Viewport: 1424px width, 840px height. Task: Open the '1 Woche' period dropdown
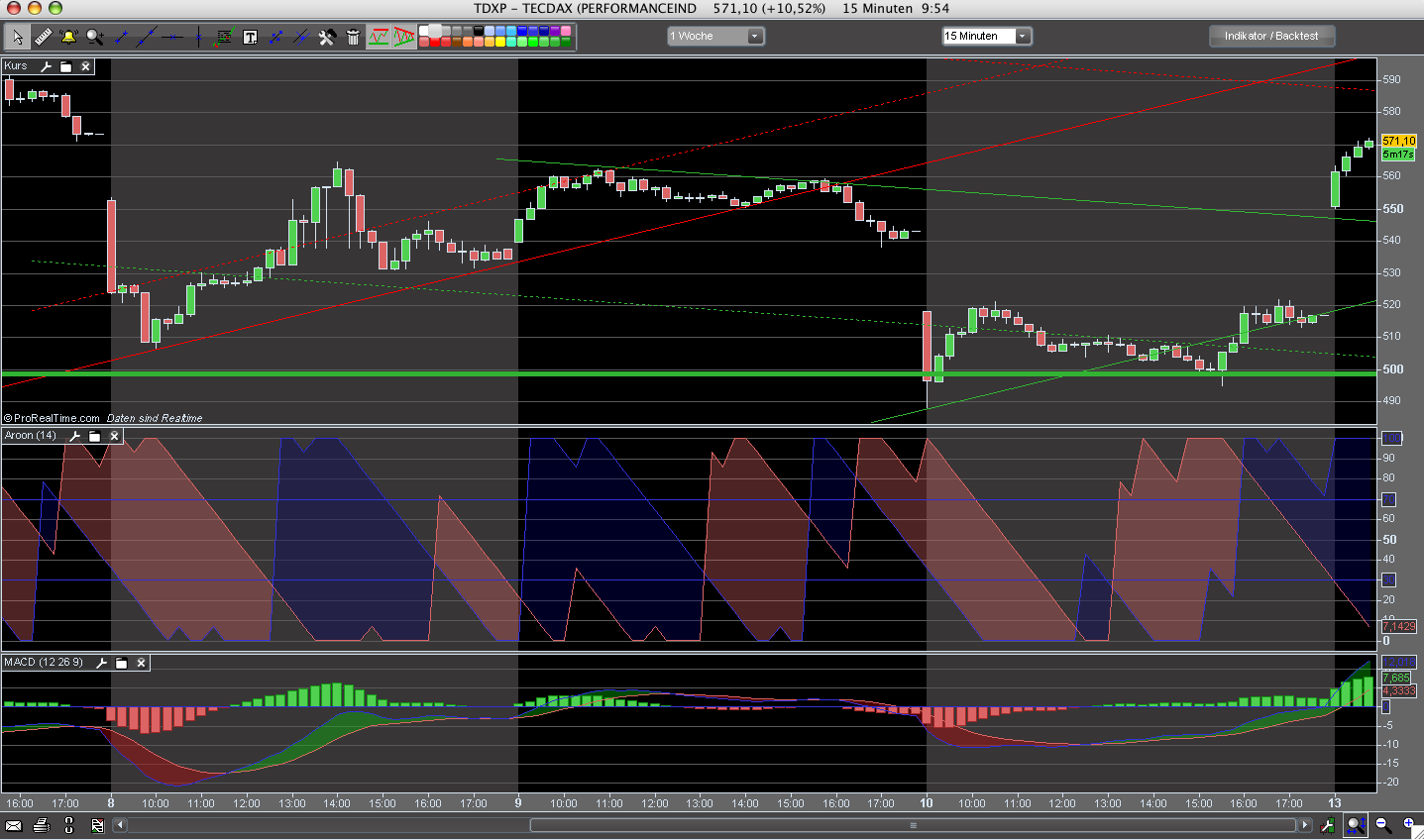click(x=715, y=37)
